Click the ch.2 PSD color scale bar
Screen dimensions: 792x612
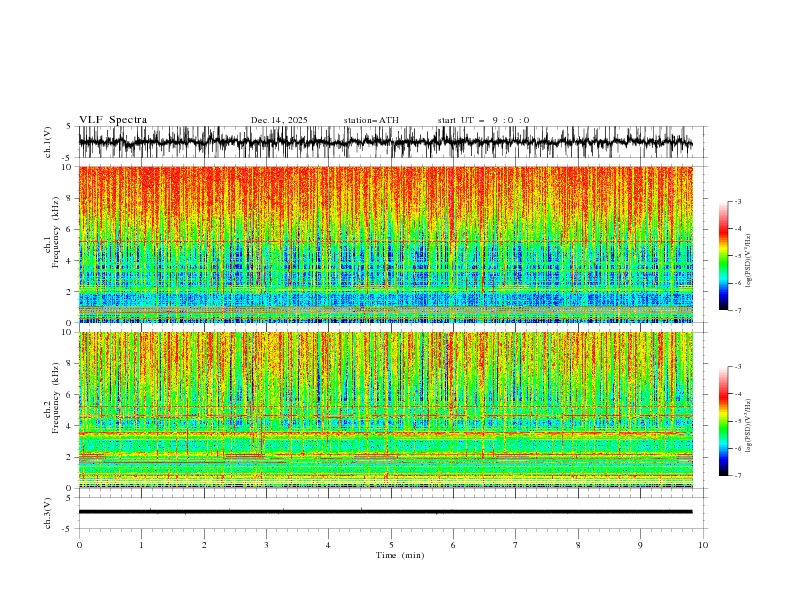click(x=723, y=421)
